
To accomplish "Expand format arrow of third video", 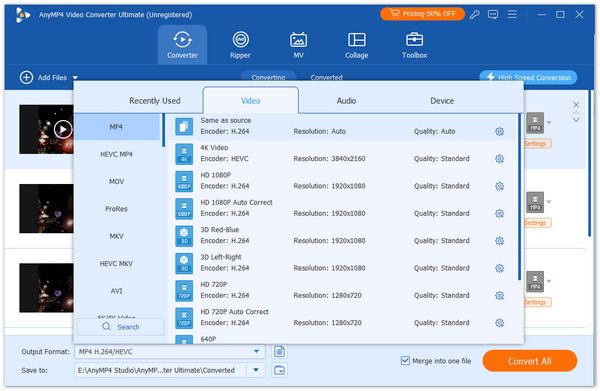I will (549, 281).
